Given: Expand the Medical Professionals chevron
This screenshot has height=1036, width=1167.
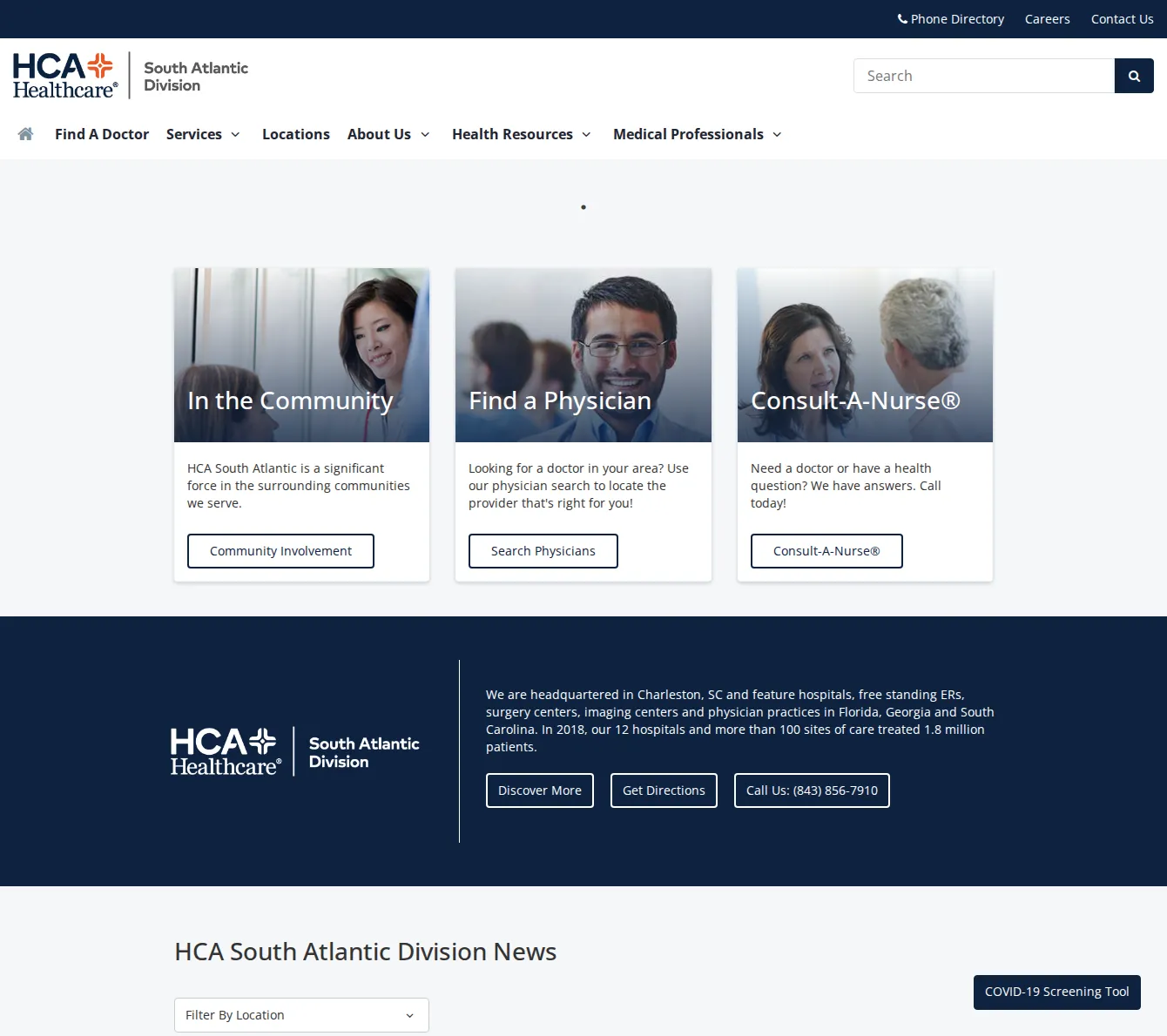Looking at the screenshot, I should (777, 135).
